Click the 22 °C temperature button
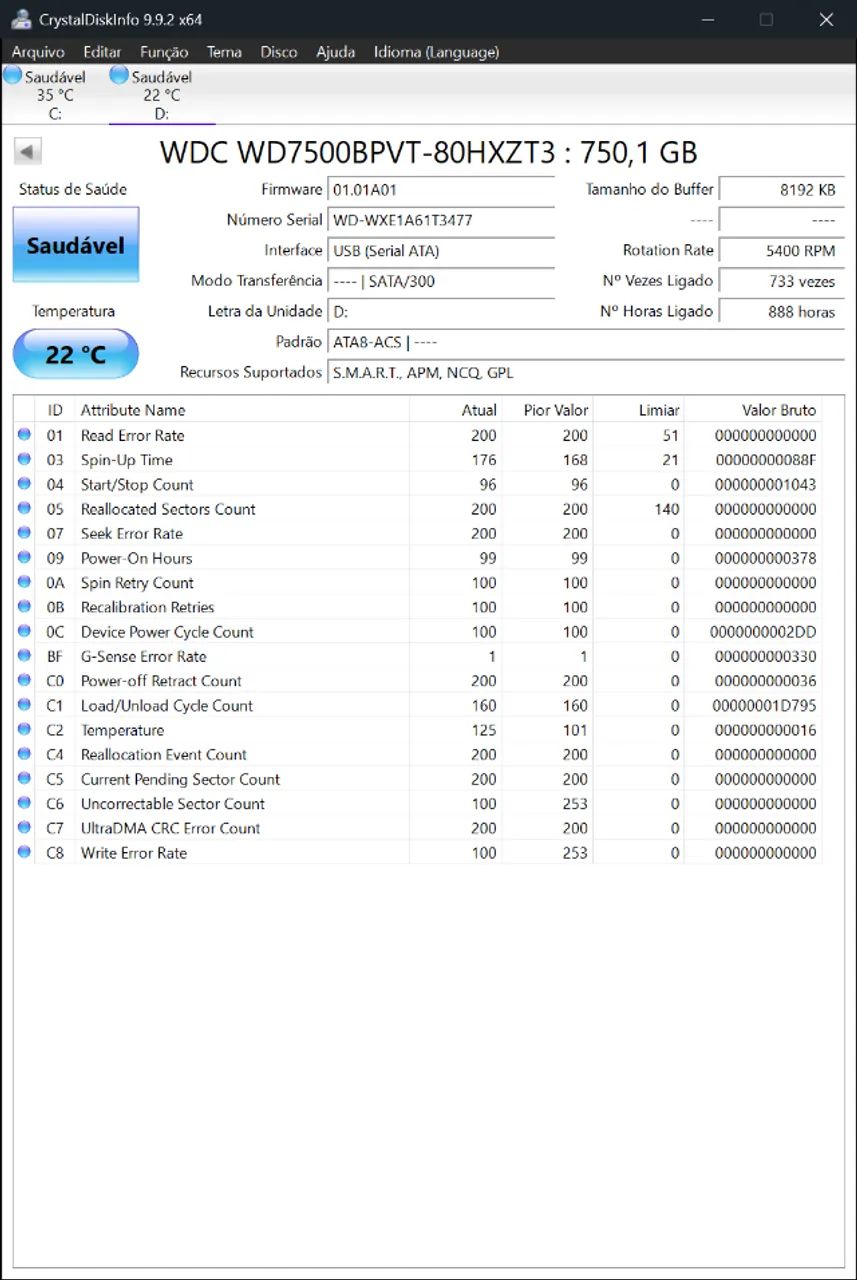The image size is (857, 1280). (x=76, y=354)
